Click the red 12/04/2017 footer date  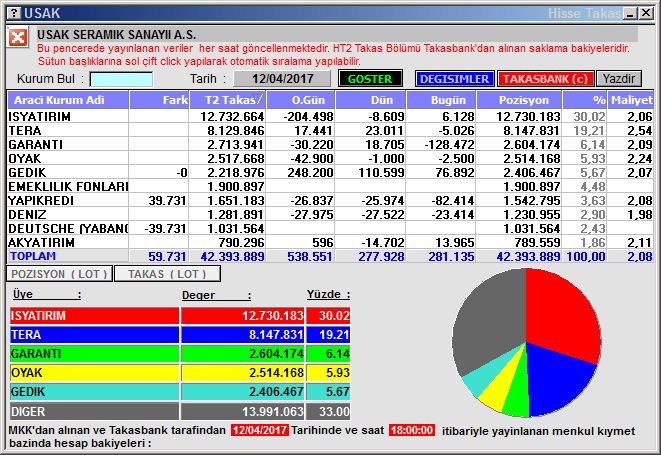coord(260,430)
